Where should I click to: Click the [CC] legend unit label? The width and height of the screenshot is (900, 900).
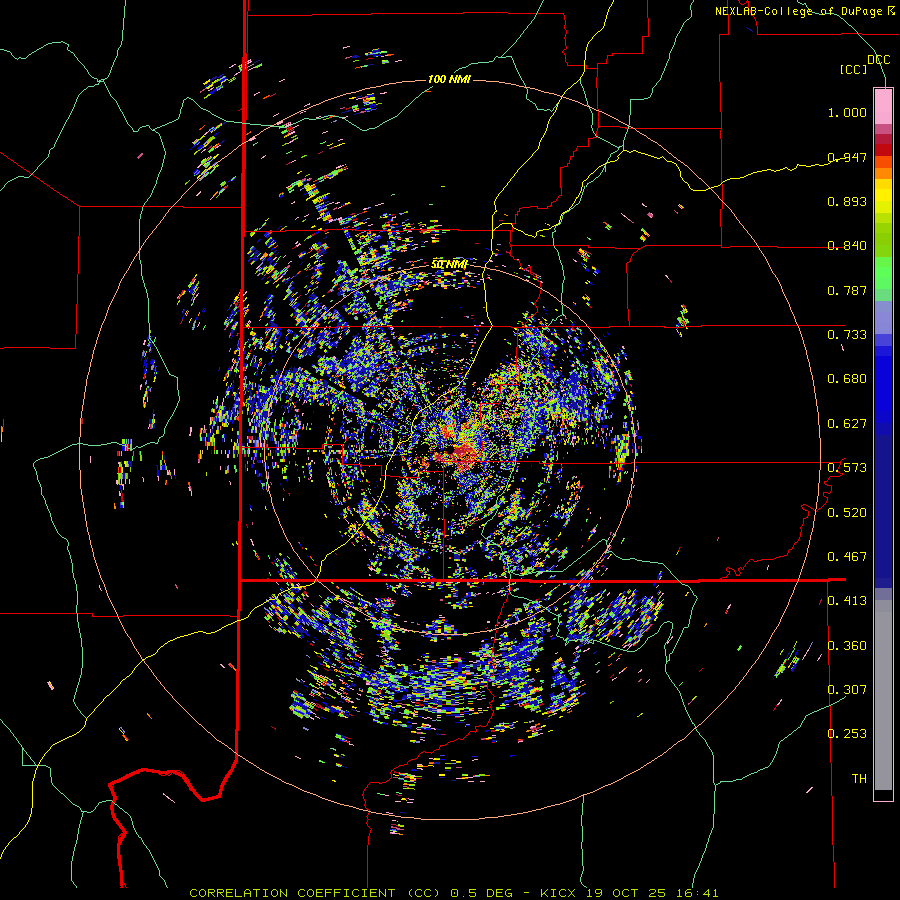tap(854, 69)
